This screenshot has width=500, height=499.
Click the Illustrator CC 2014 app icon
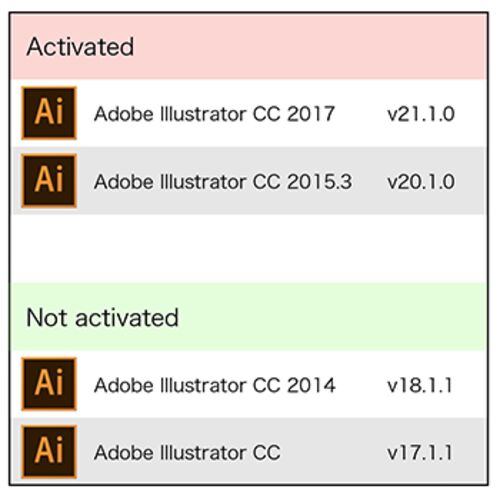coord(49,384)
